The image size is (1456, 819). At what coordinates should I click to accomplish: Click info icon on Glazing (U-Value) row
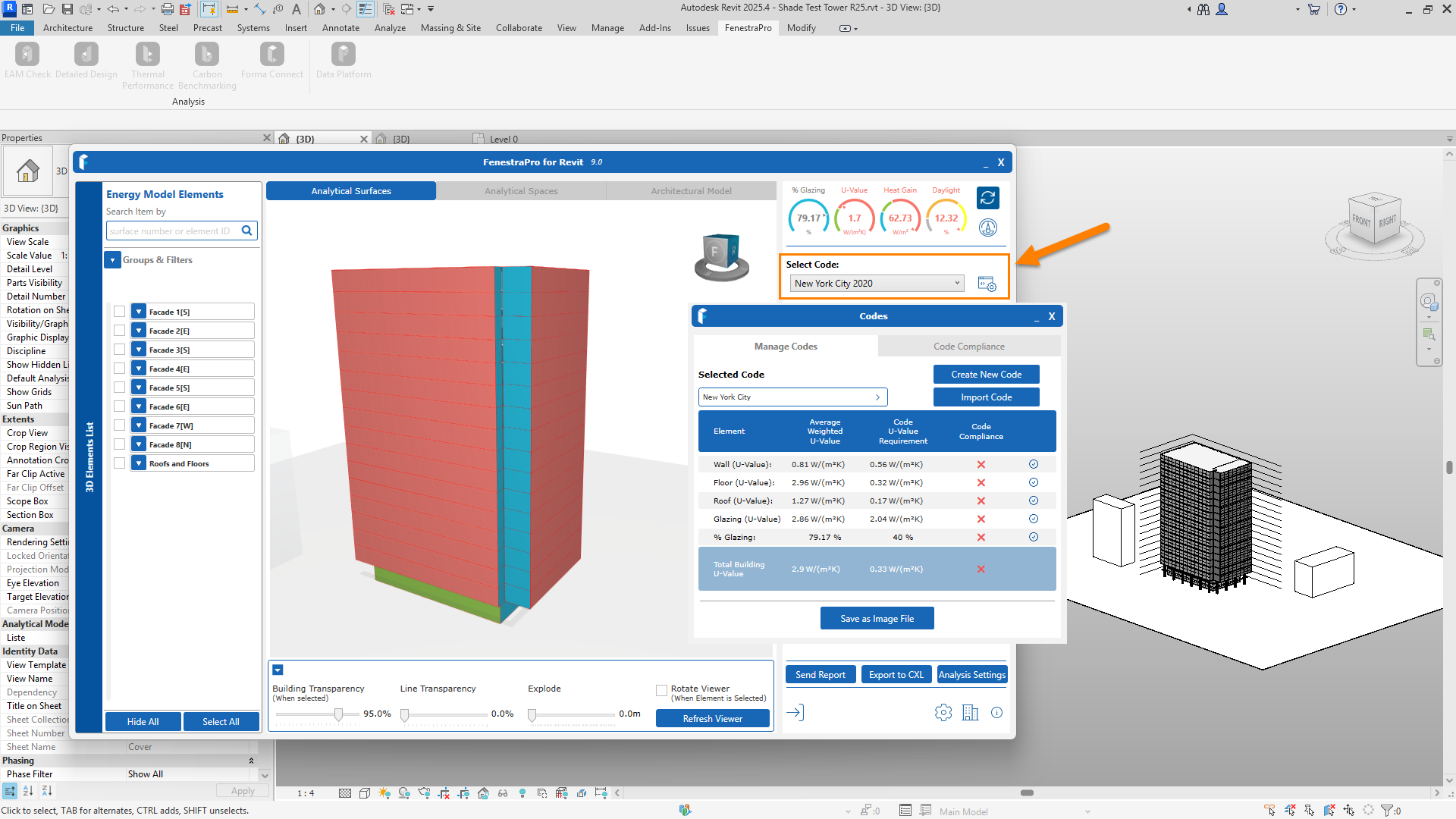[1033, 519]
